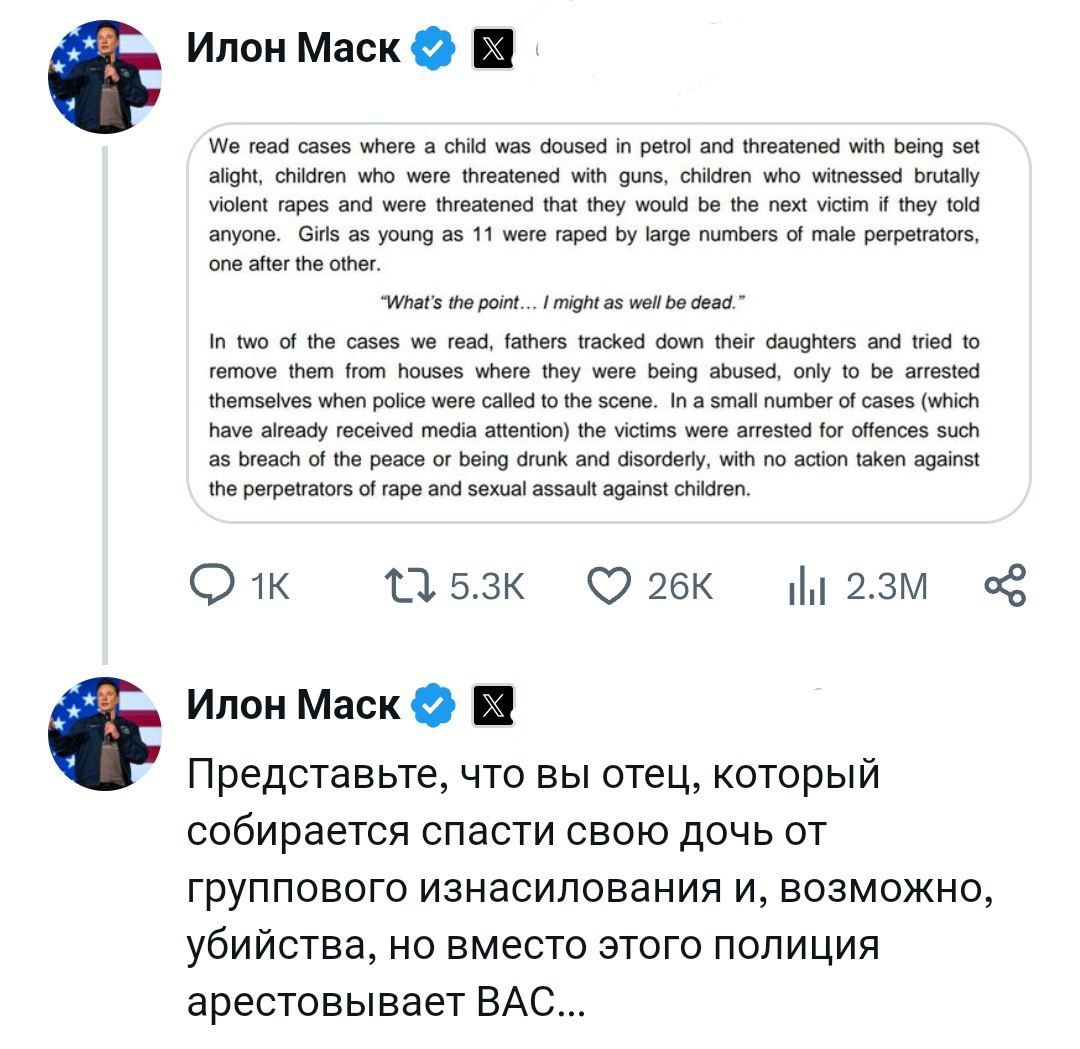Click the verified checkmark on second post
Screen dimensions: 1080x1049
tap(432, 706)
